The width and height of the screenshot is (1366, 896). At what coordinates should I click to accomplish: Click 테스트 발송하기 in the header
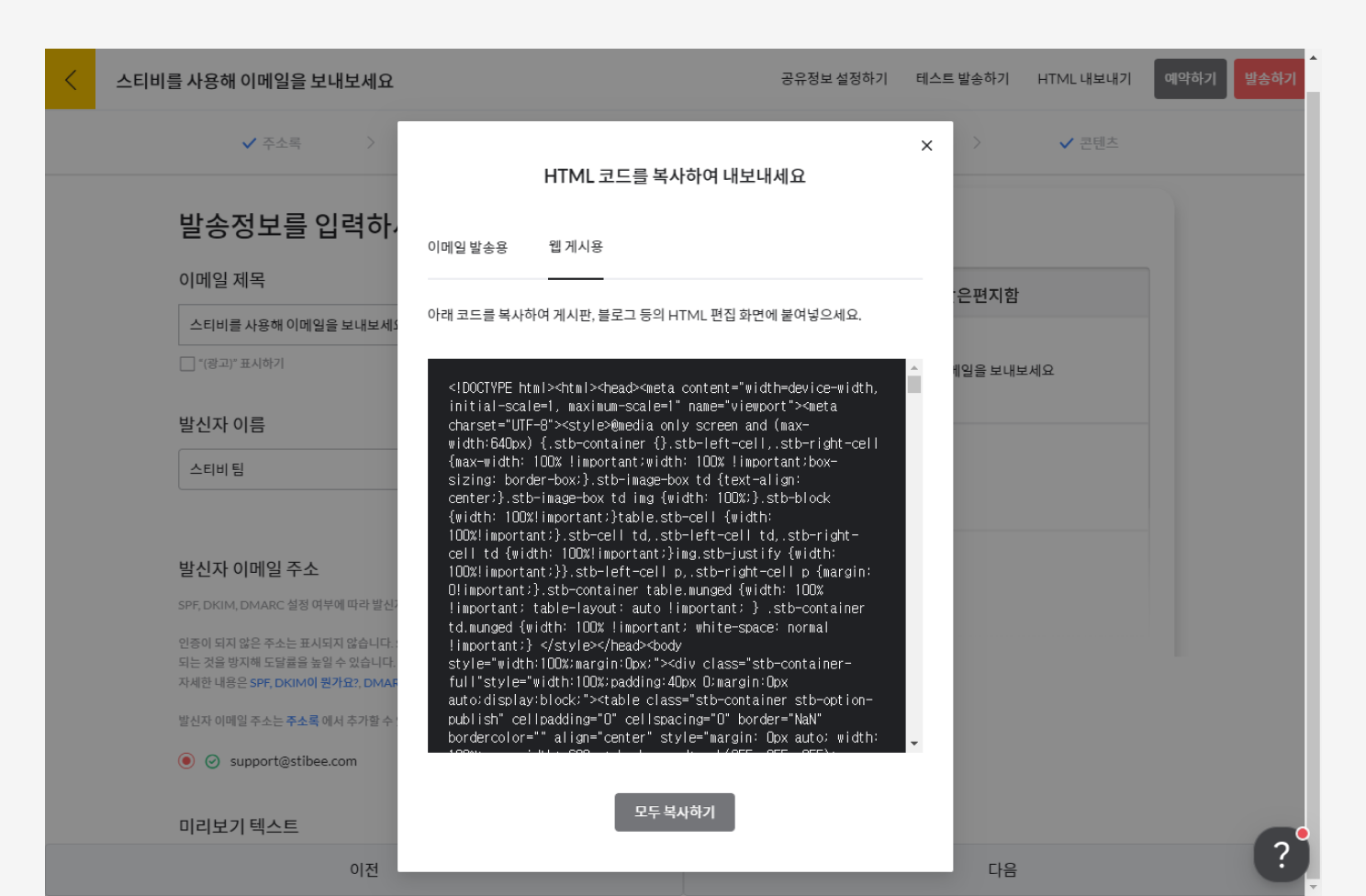[x=962, y=79]
